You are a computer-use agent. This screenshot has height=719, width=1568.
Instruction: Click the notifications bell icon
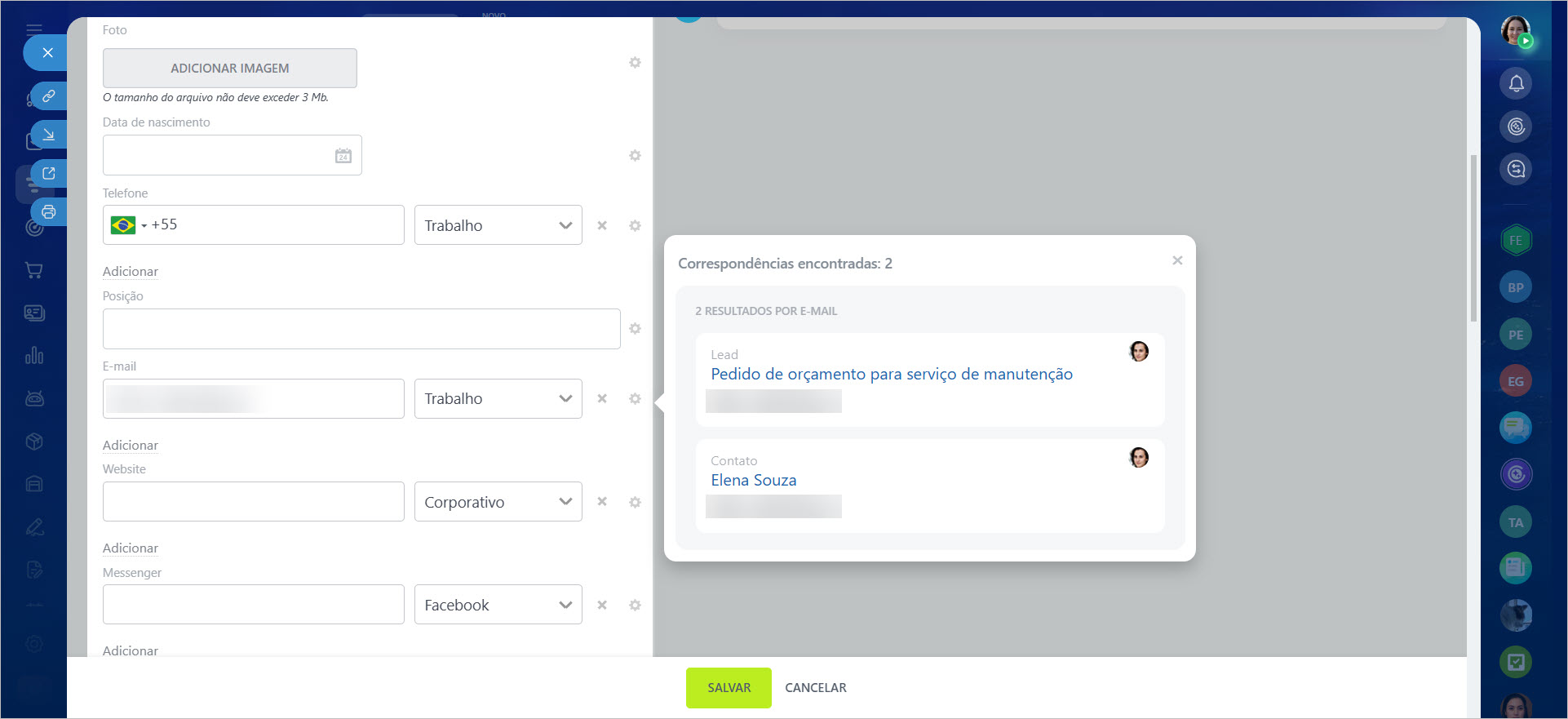[1516, 83]
